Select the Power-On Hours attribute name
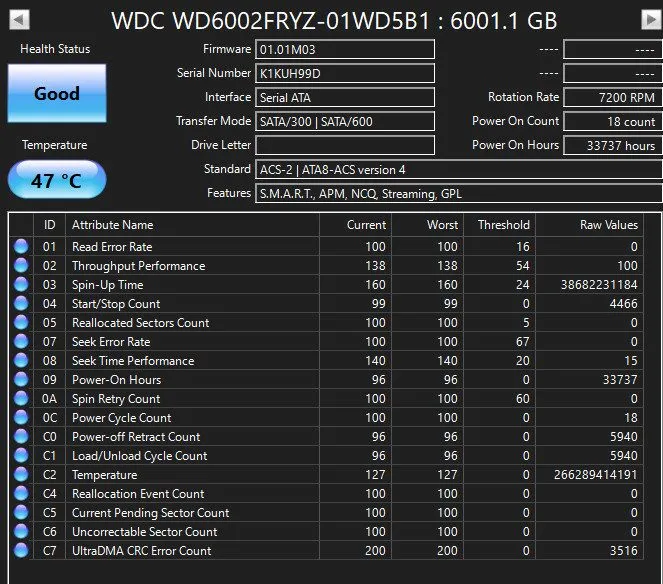663x584 pixels. [x=116, y=380]
